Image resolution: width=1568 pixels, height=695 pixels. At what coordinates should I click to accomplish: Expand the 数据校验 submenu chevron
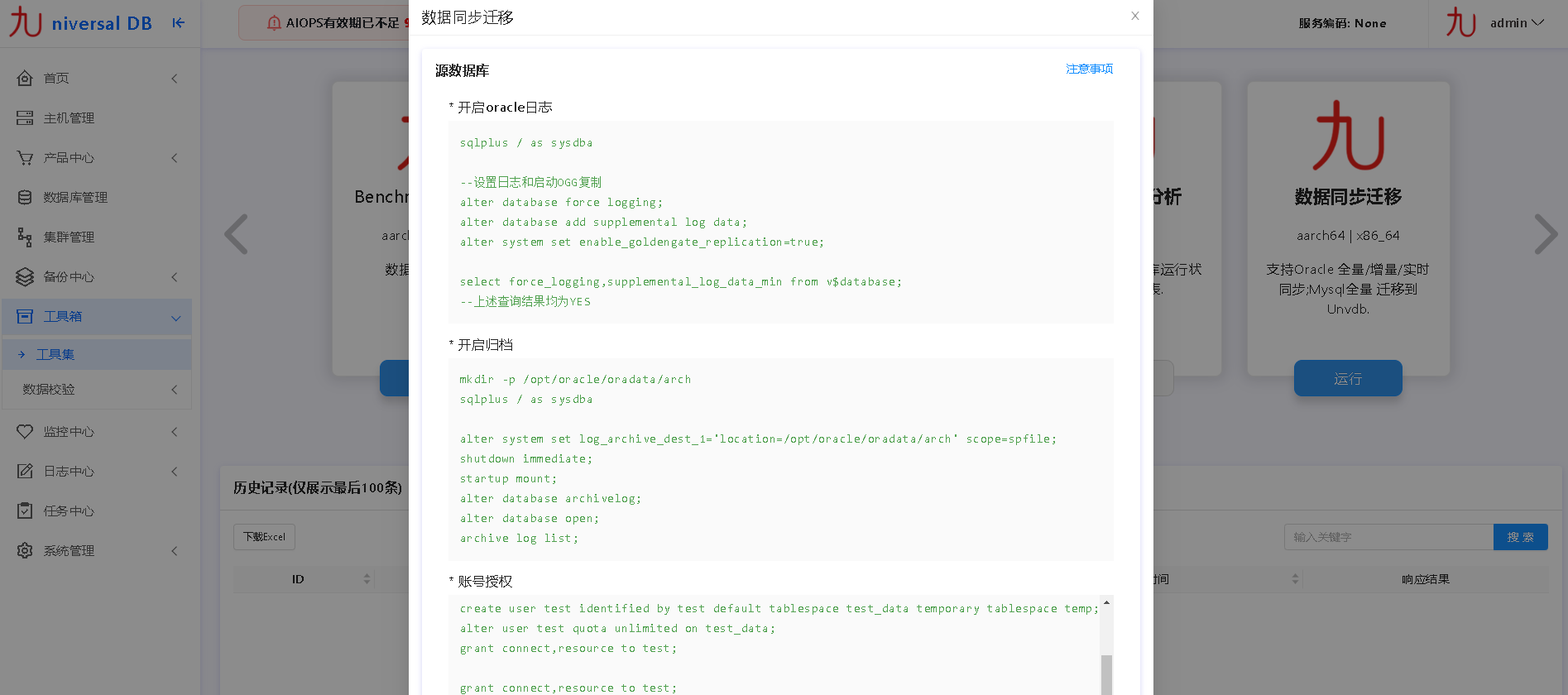pyautogui.click(x=175, y=390)
